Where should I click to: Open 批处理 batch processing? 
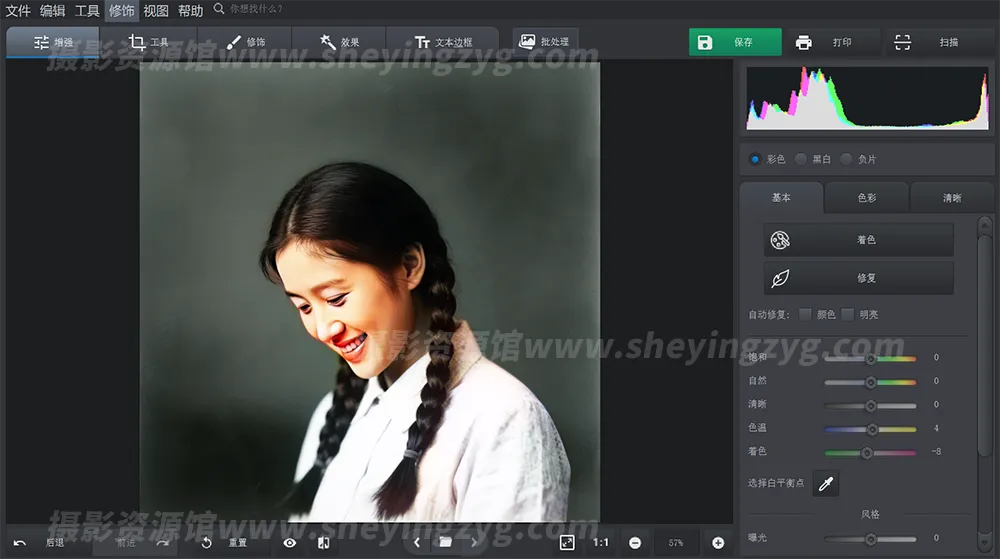545,41
